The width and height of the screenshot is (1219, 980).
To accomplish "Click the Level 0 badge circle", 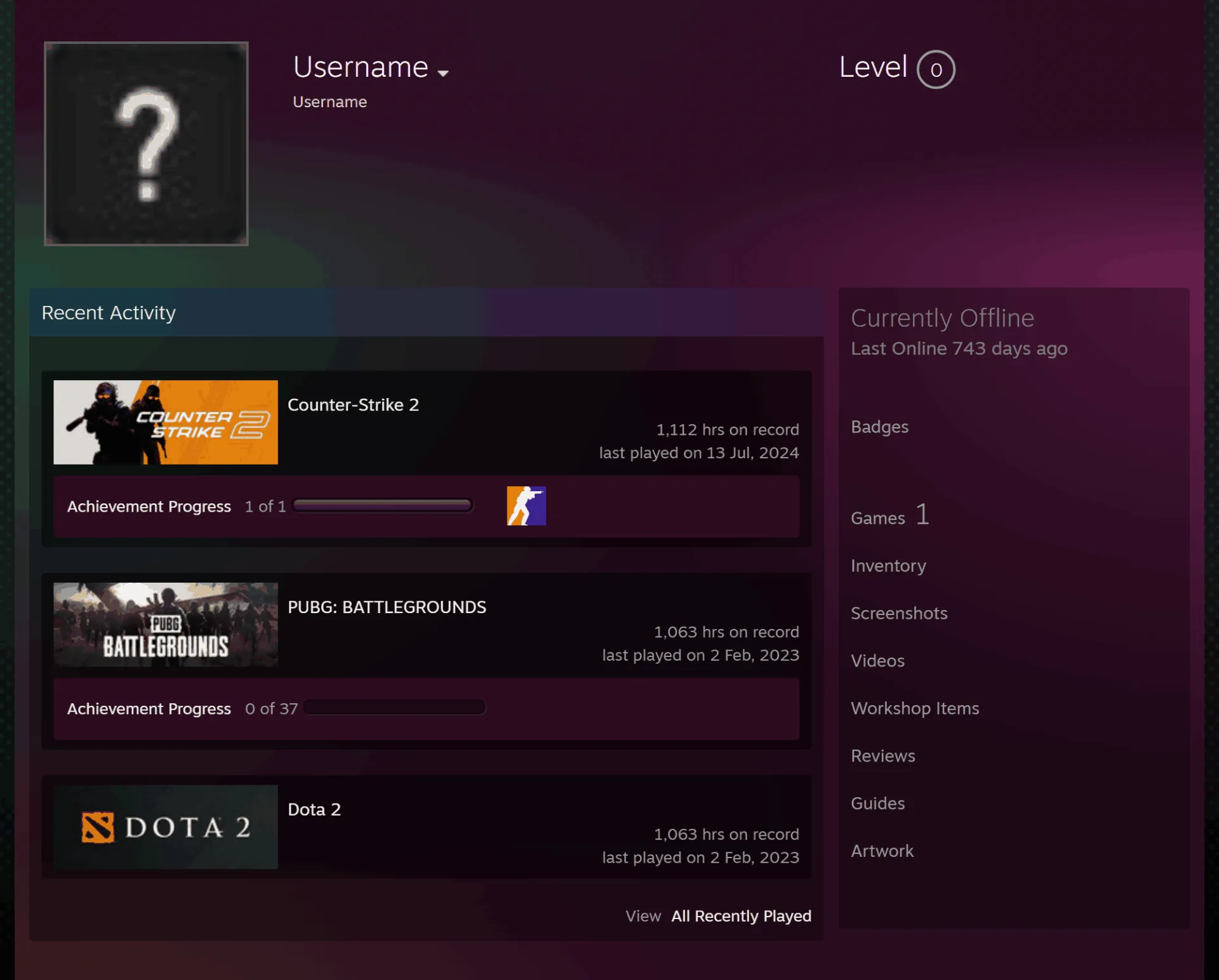I will click(x=936, y=69).
